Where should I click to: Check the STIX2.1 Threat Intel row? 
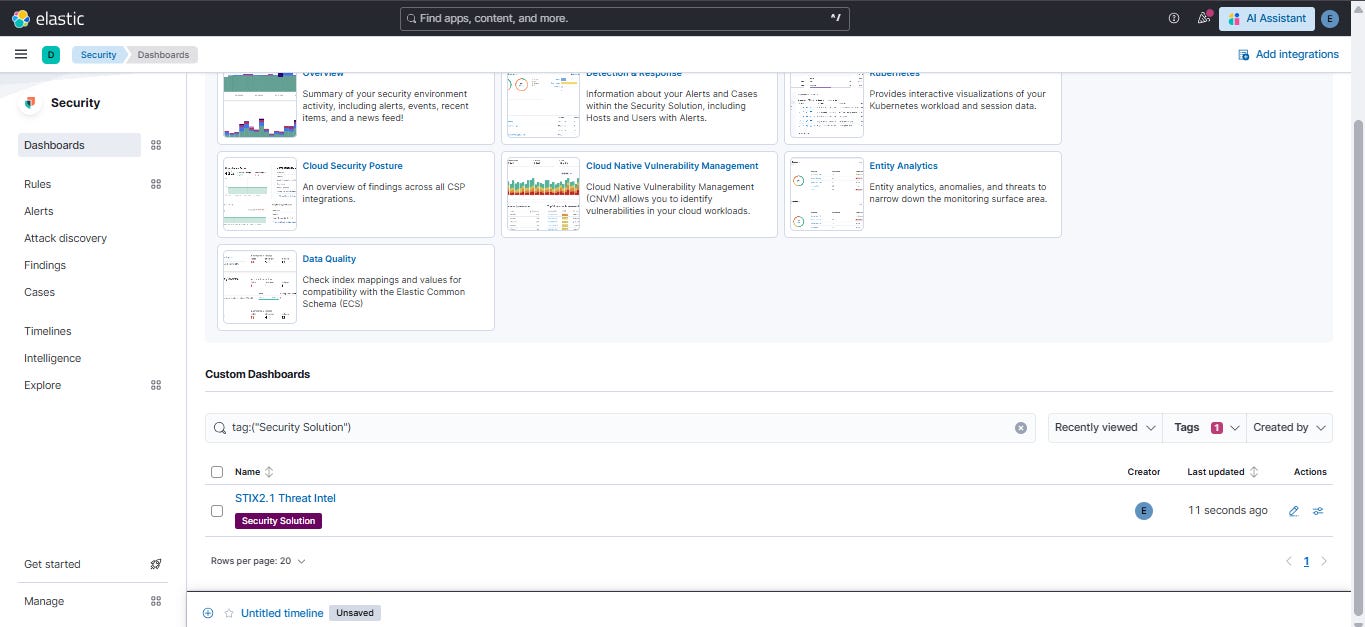(217, 511)
